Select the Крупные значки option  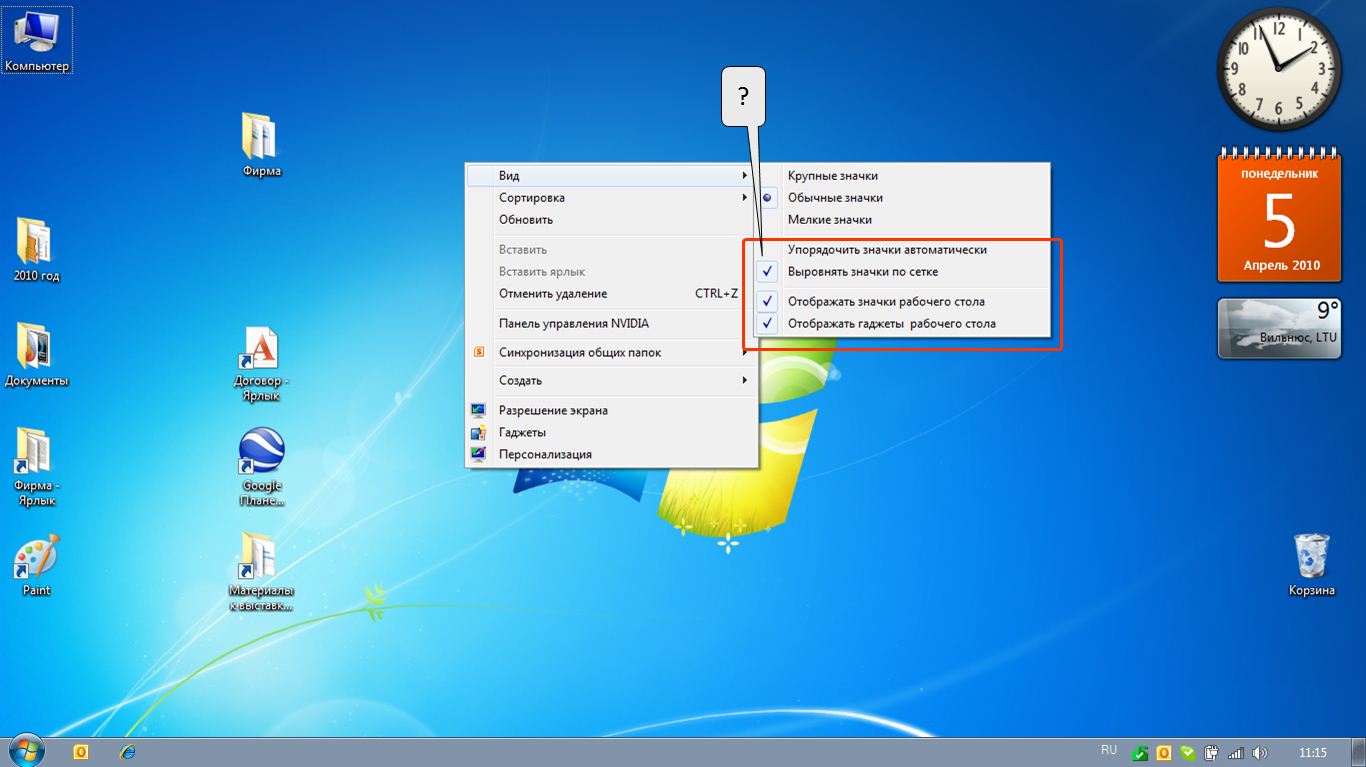[x=832, y=176]
